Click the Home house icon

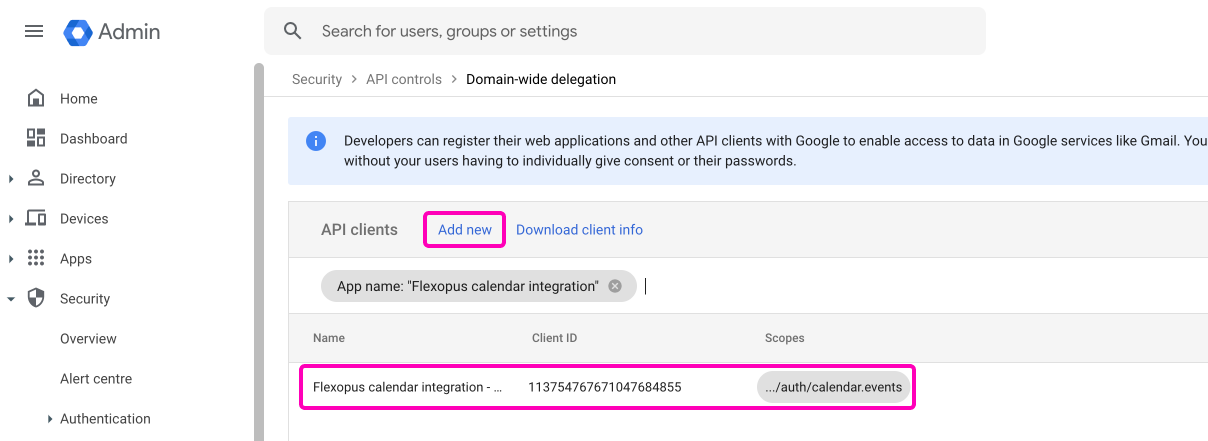pos(36,98)
